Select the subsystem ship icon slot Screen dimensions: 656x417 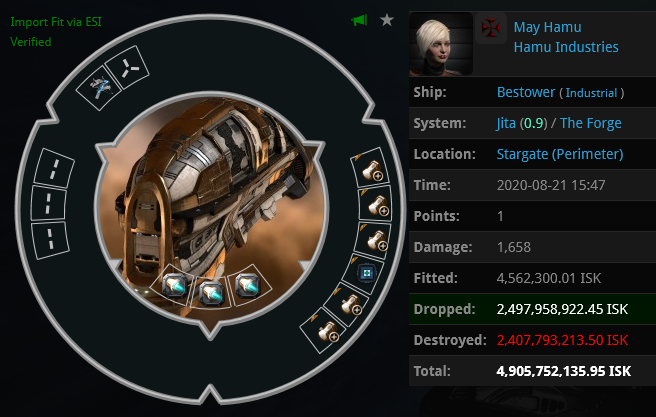pyautogui.click(x=99, y=88)
